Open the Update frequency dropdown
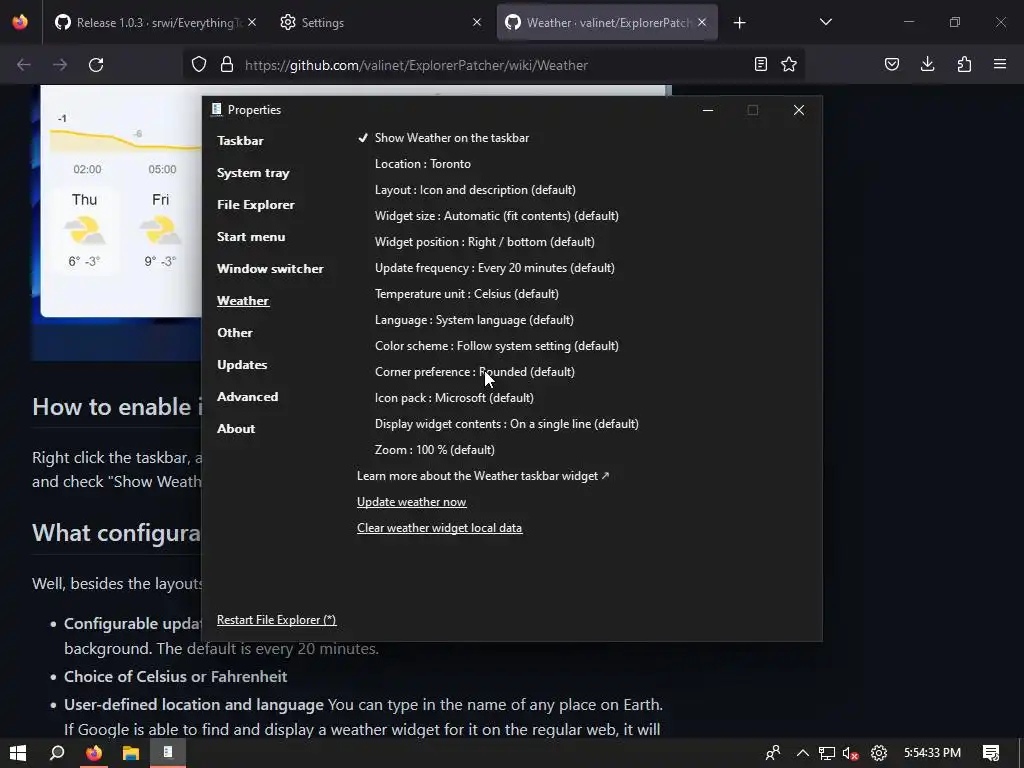This screenshot has width=1024, height=768. click(x=494, y=268)
